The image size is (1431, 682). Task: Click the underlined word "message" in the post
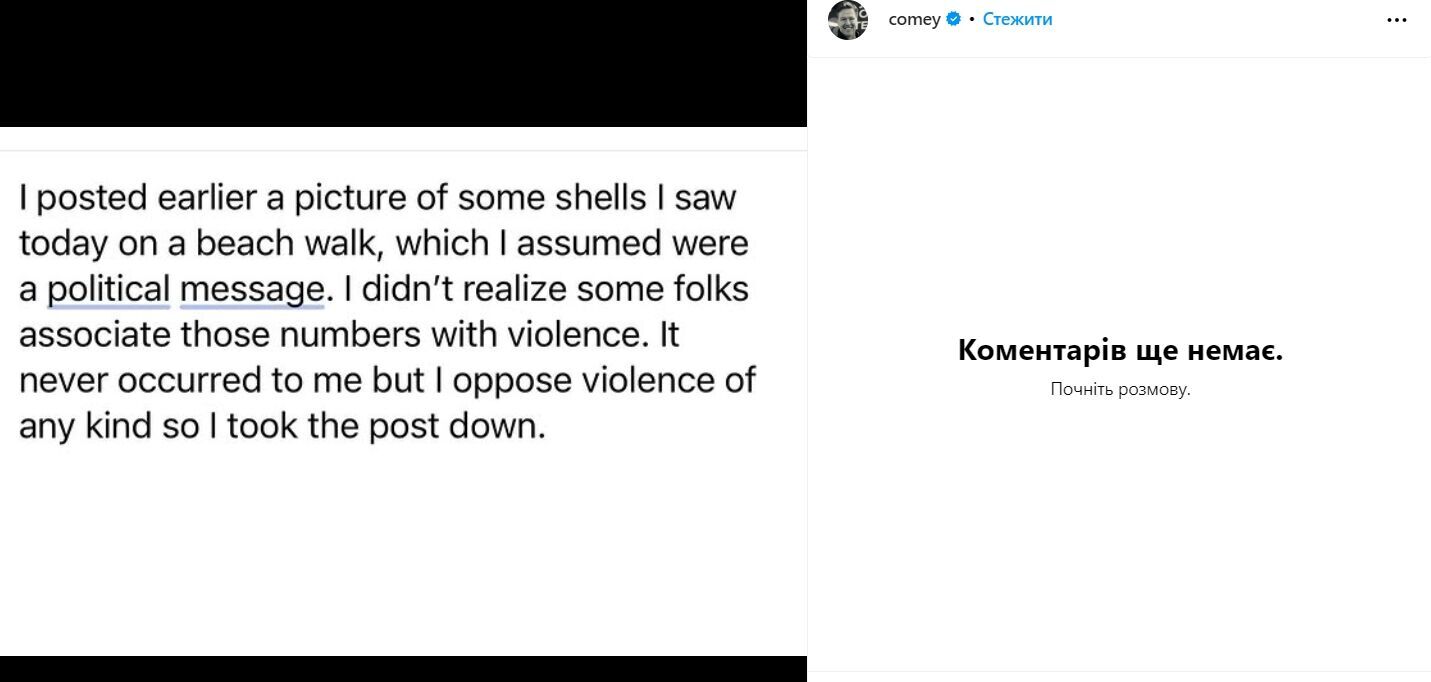252,289
